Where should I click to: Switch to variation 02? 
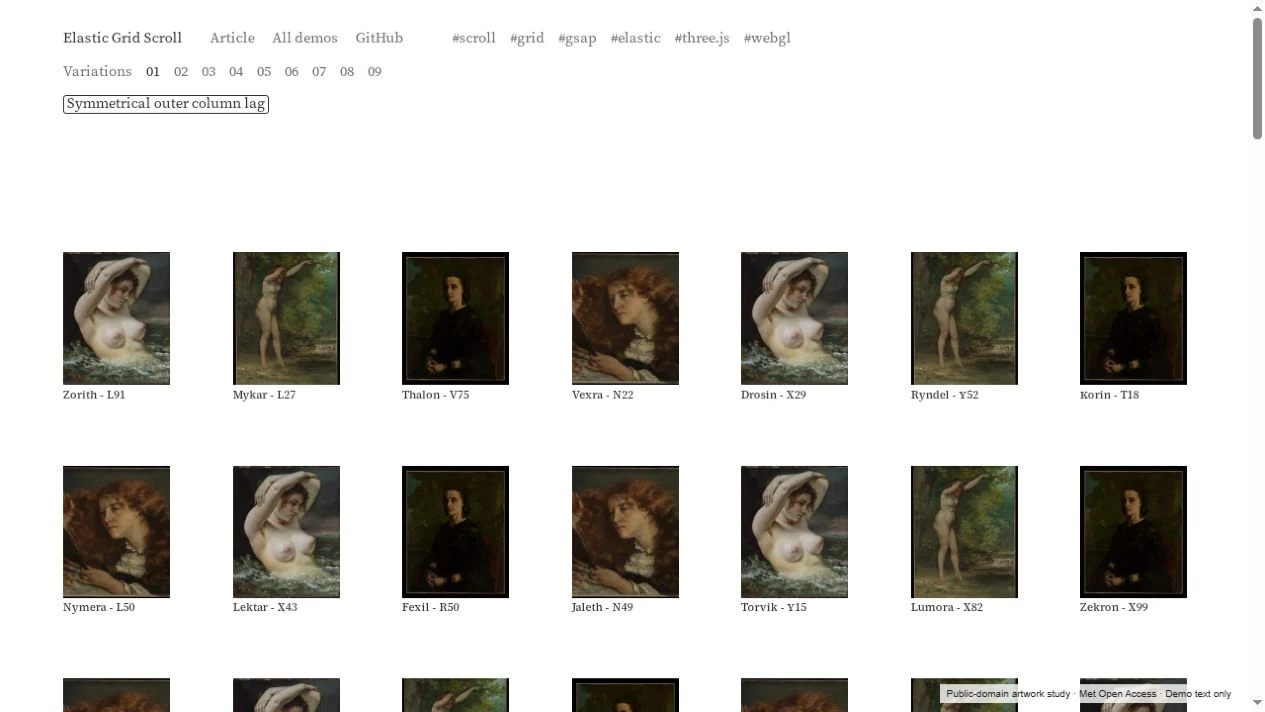click(181, 71)
